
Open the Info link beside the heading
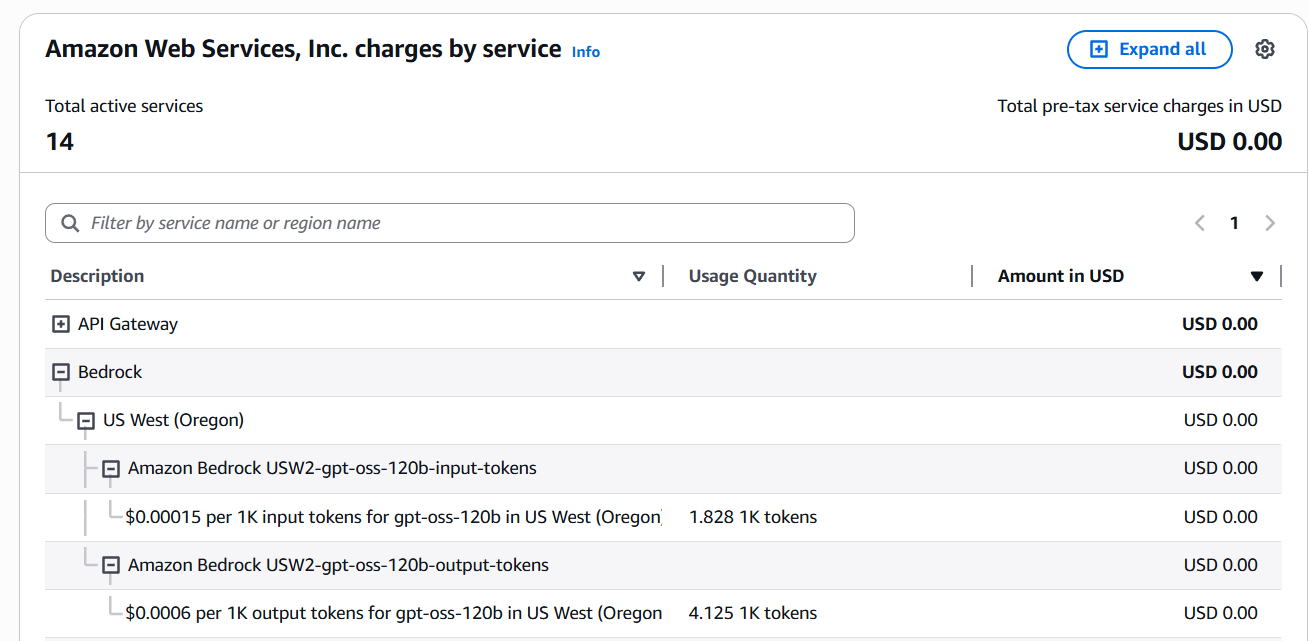pos(585,52)
